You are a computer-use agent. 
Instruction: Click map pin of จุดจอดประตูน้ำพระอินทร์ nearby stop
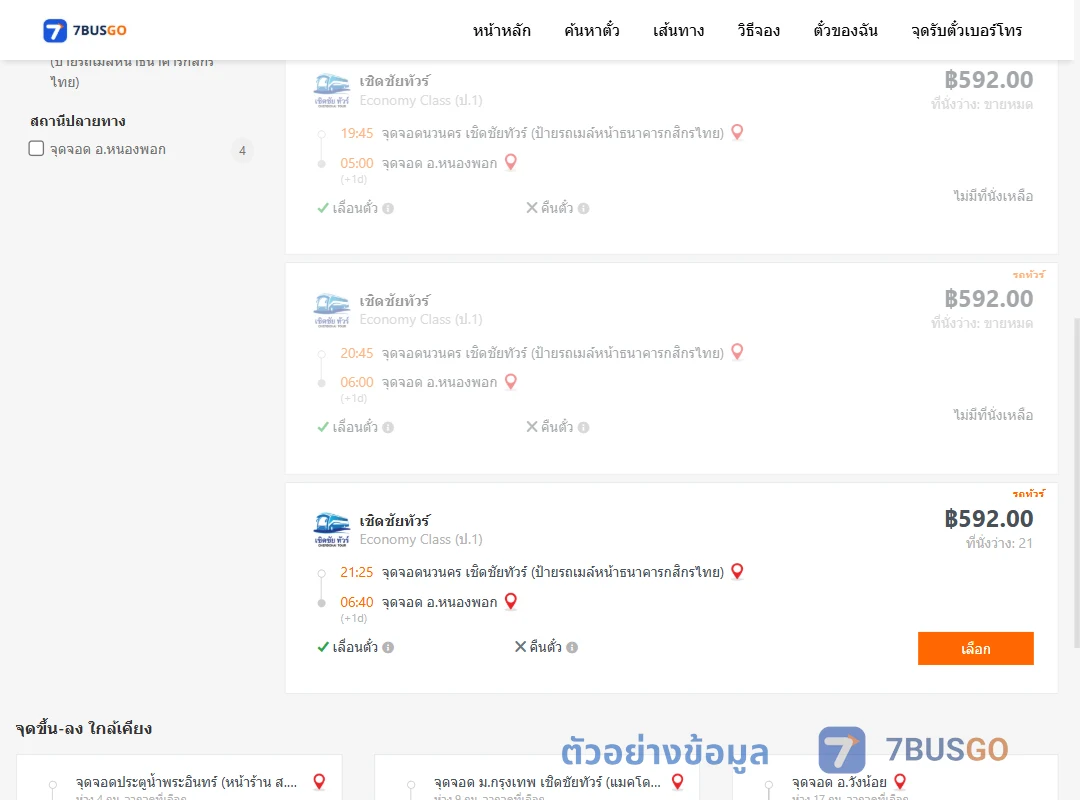(x=319, y=781)
